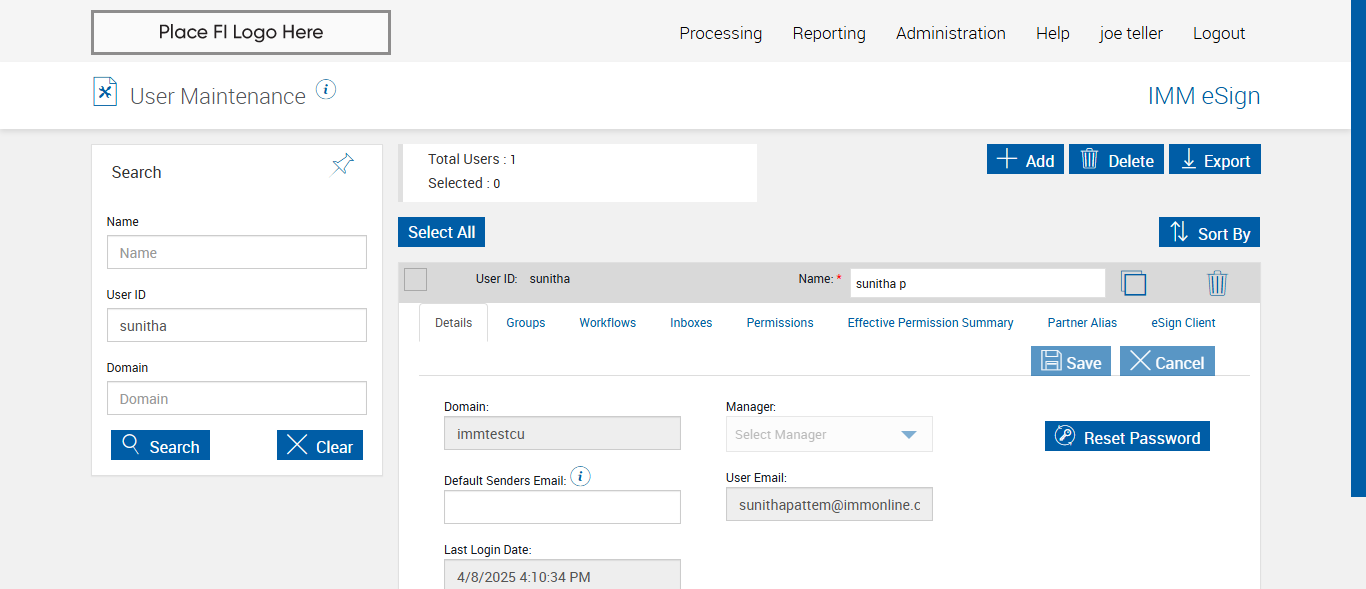Click the page vertical scrollbar

coord(1358,250)
